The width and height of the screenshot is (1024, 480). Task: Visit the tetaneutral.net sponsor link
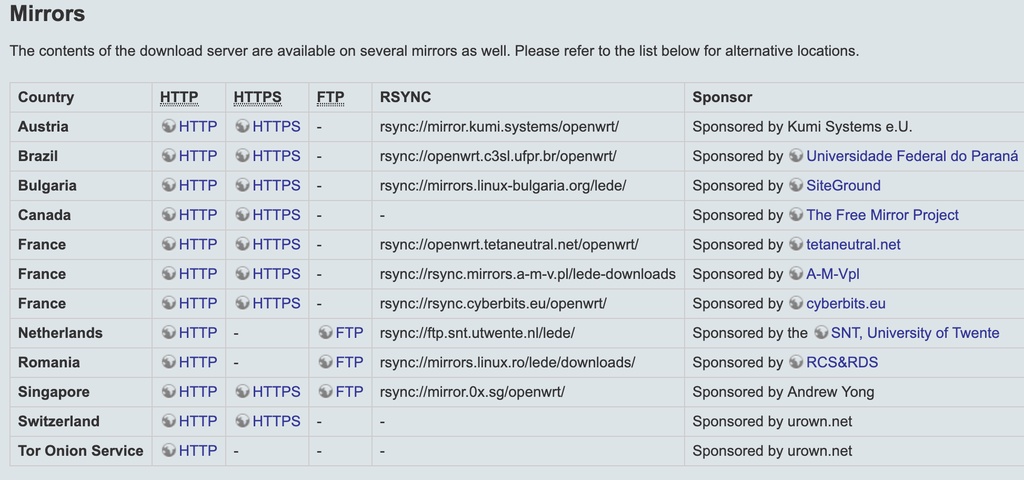[853, 244]
